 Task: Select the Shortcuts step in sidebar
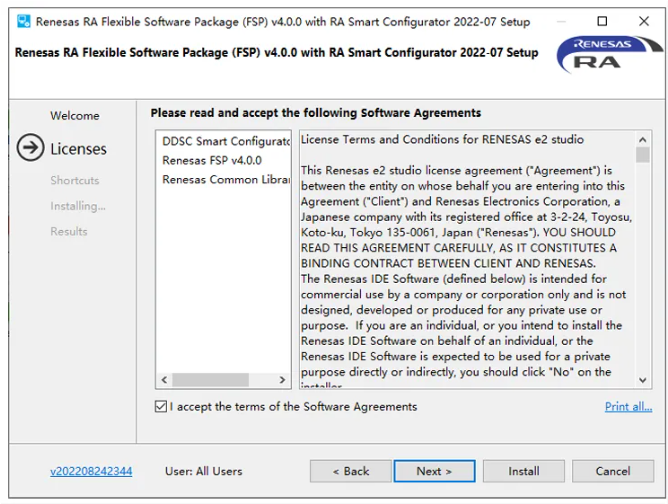[75, 180]
